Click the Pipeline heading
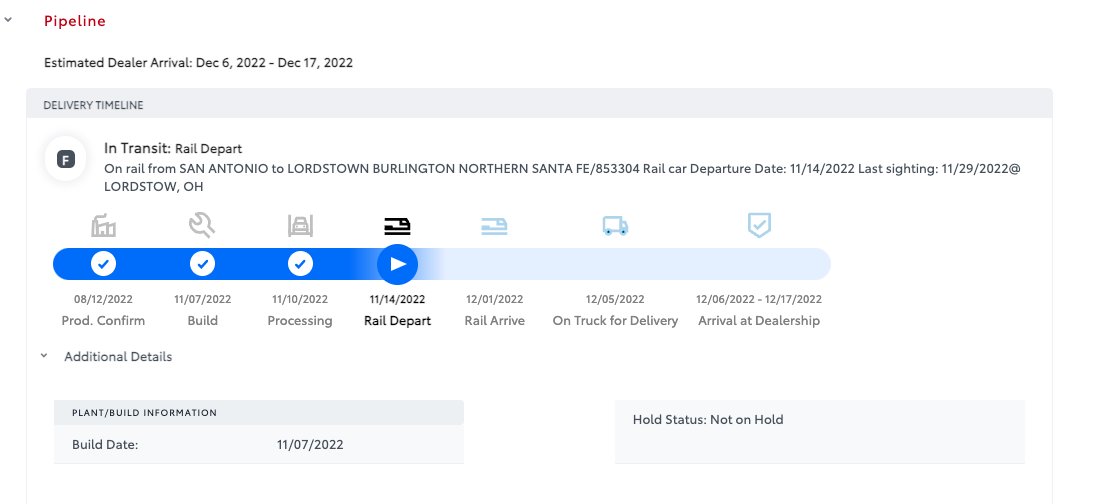The height and width of the screenshot is (504, 1093). pyautogui.click(x=75, y=21)
